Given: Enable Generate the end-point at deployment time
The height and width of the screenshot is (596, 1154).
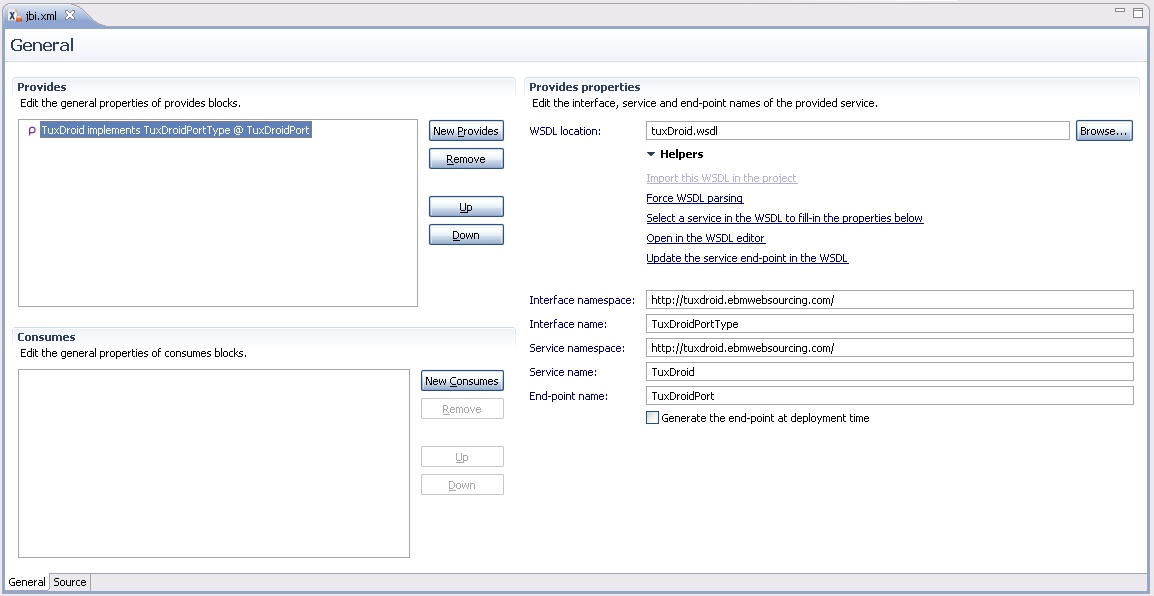Looking at the screenshot, I should pos(653,418).
